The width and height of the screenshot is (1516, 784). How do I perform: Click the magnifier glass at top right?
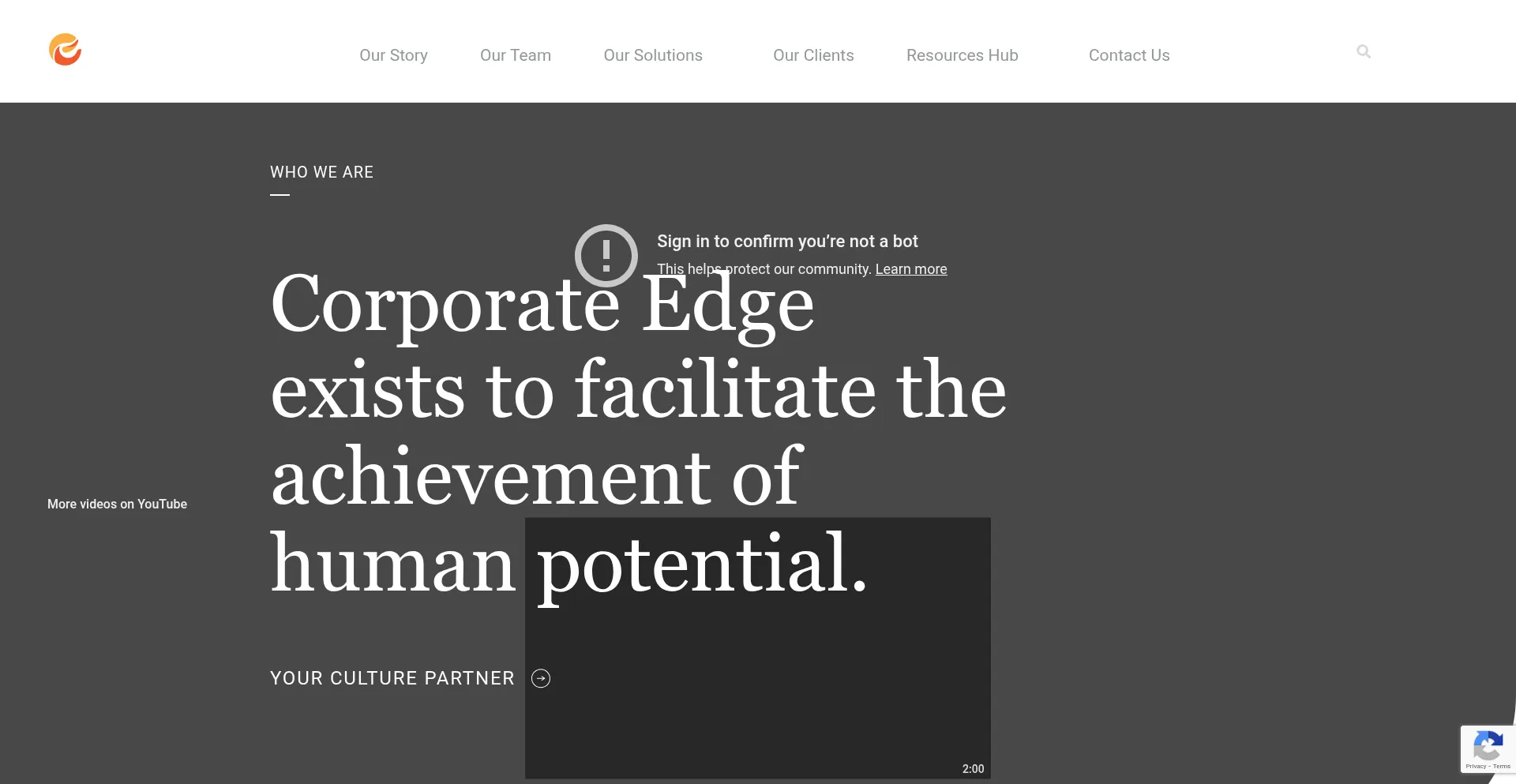click(x=1364, y=51)
